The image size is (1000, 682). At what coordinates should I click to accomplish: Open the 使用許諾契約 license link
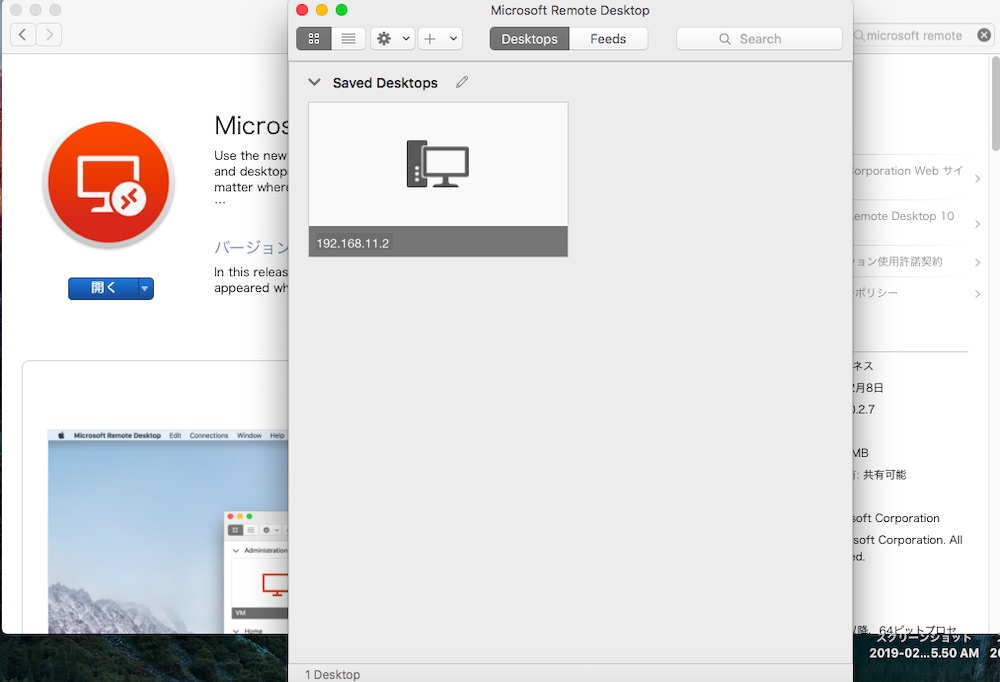pyautogui.click(x=916, y=262)
